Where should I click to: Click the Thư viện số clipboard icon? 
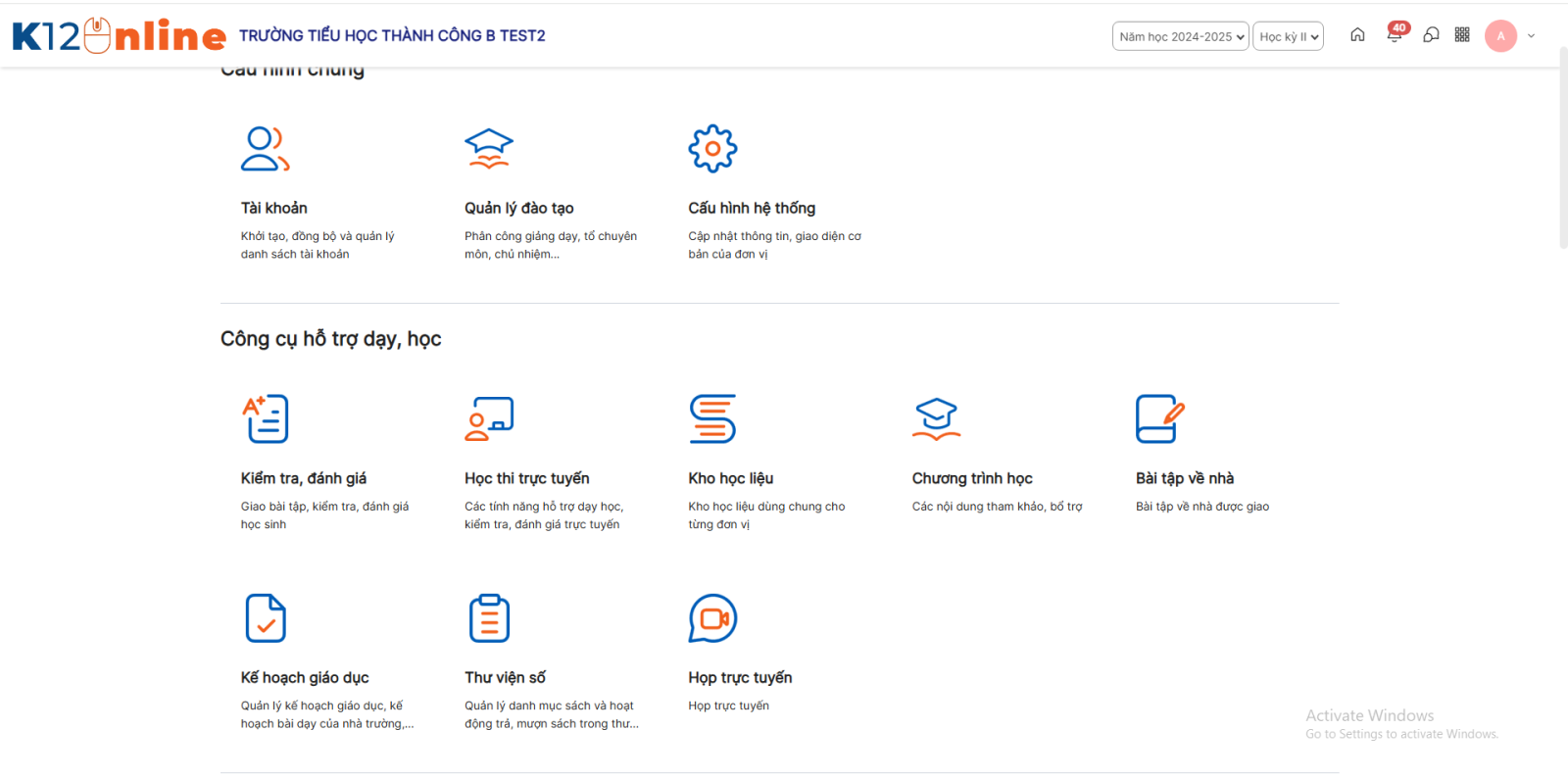(x=489, y=618)
